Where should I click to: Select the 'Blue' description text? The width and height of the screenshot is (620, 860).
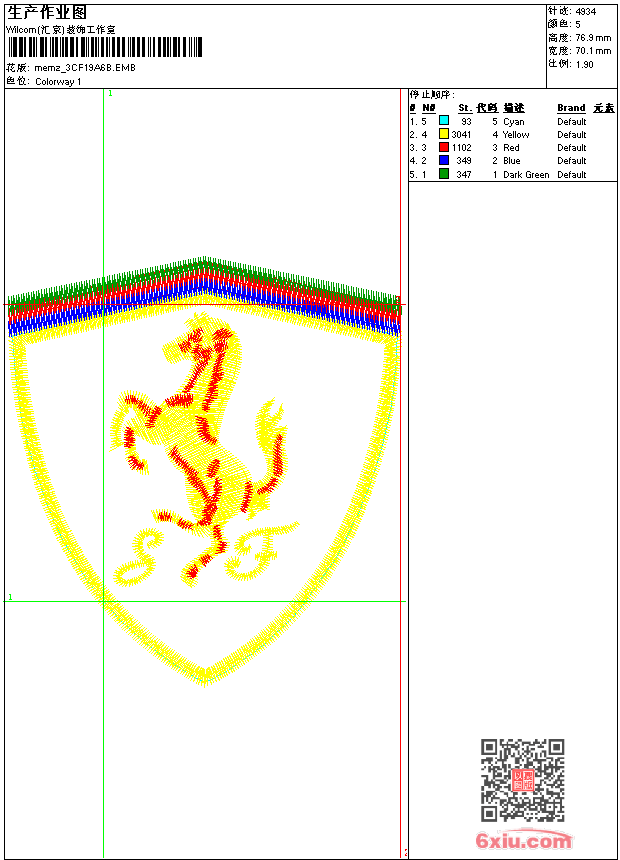[512, 161]
